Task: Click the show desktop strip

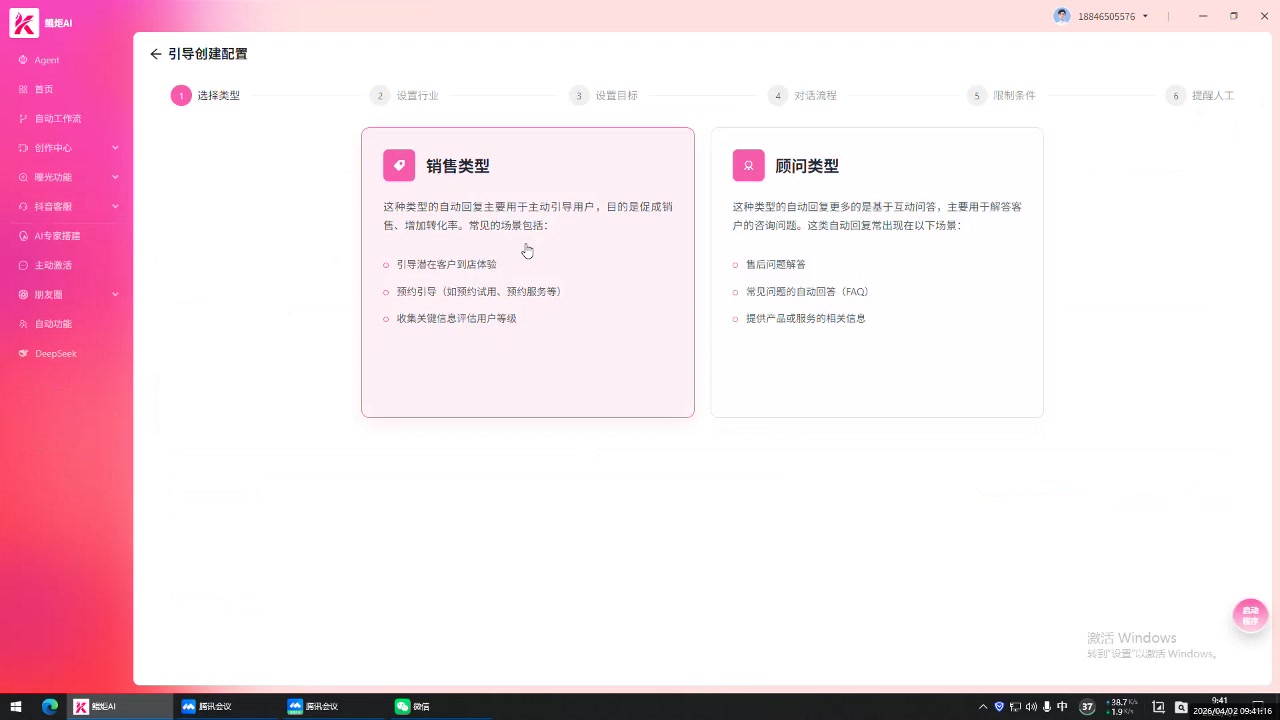Action: click(x=1276, y=706)
